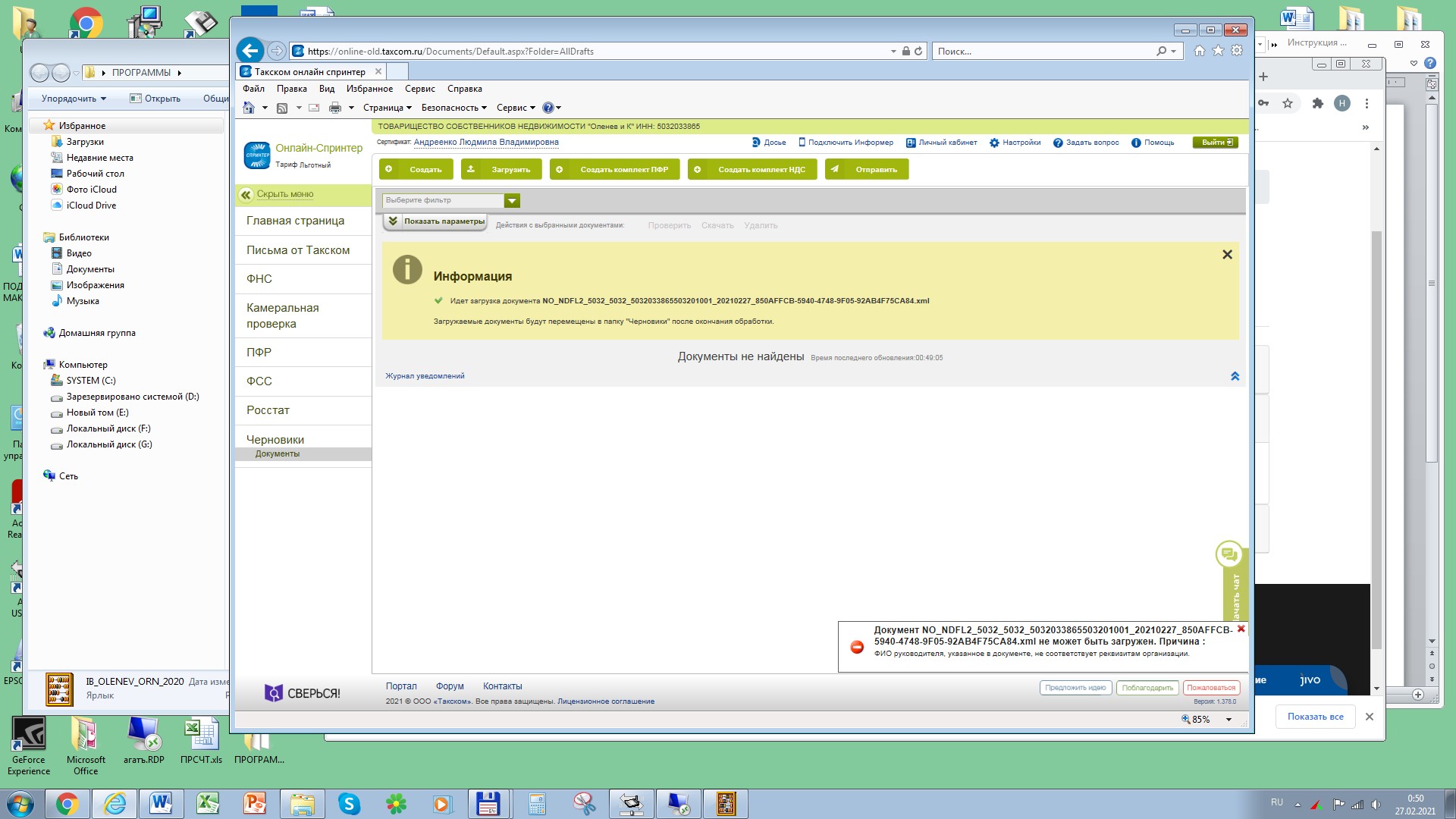Click the printer icon in the command bar

click(x=335, y=108)
